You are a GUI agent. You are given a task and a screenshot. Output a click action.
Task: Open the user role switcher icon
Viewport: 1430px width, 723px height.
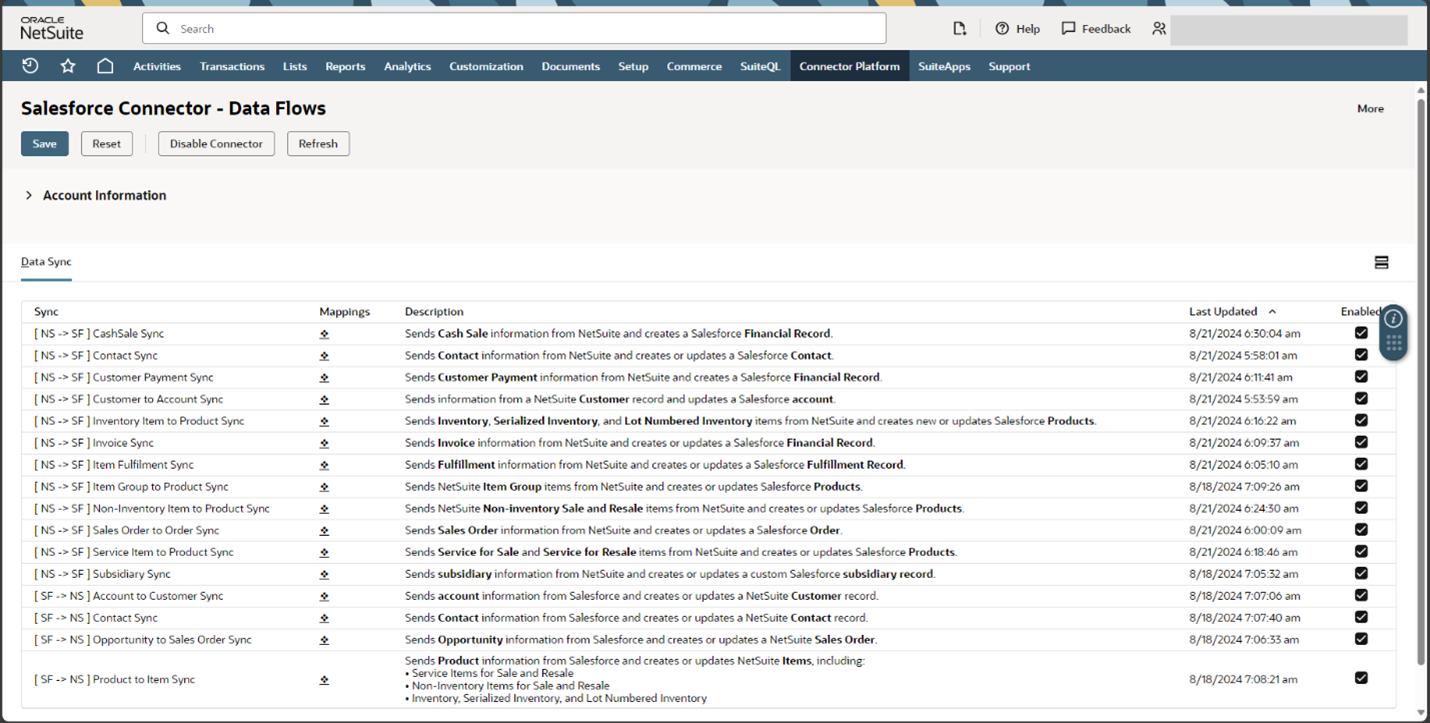(x=1159, y=29)
